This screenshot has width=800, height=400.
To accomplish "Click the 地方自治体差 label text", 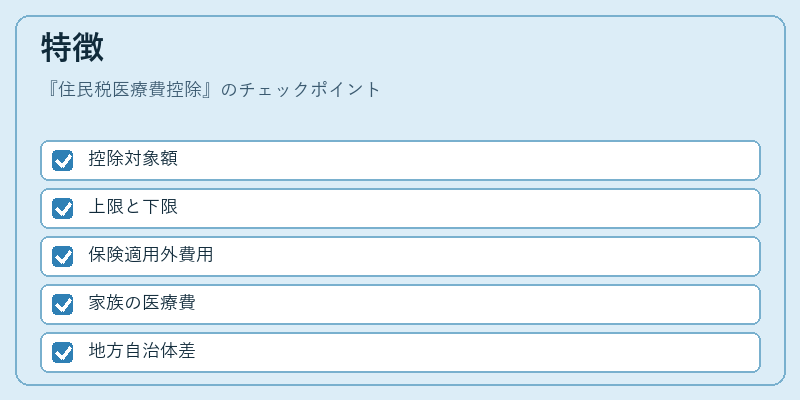I will click(142, 351).
